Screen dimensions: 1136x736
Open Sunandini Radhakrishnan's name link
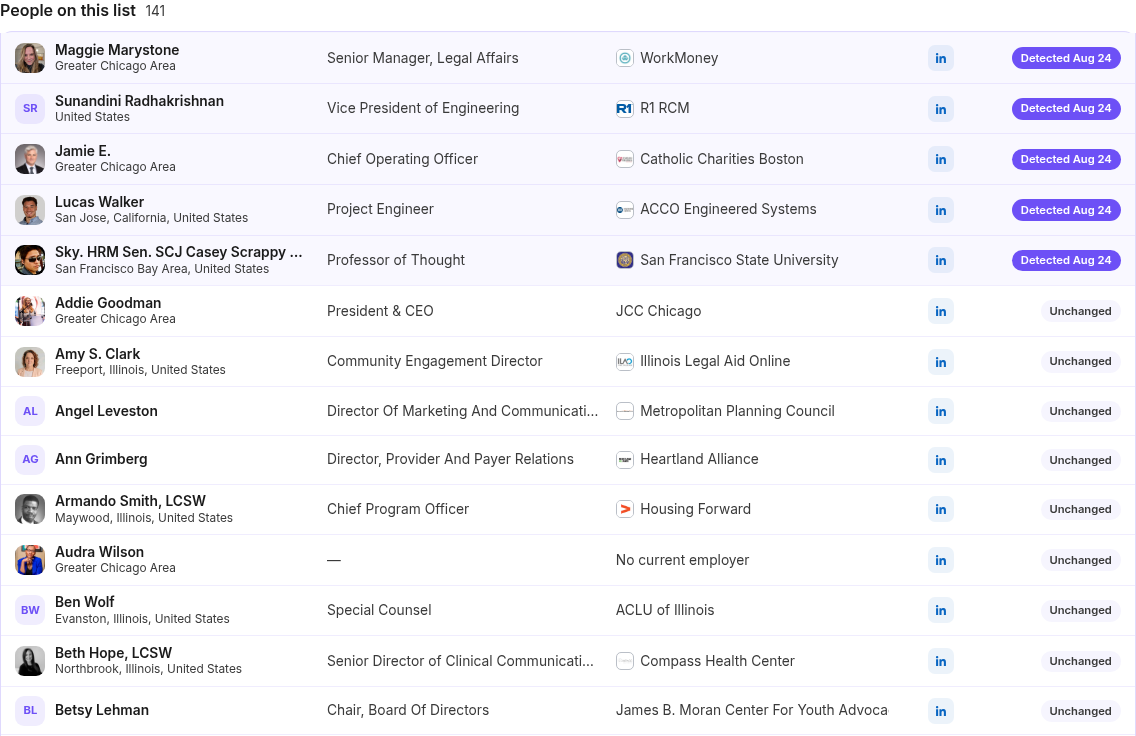(x=139, y=101)
